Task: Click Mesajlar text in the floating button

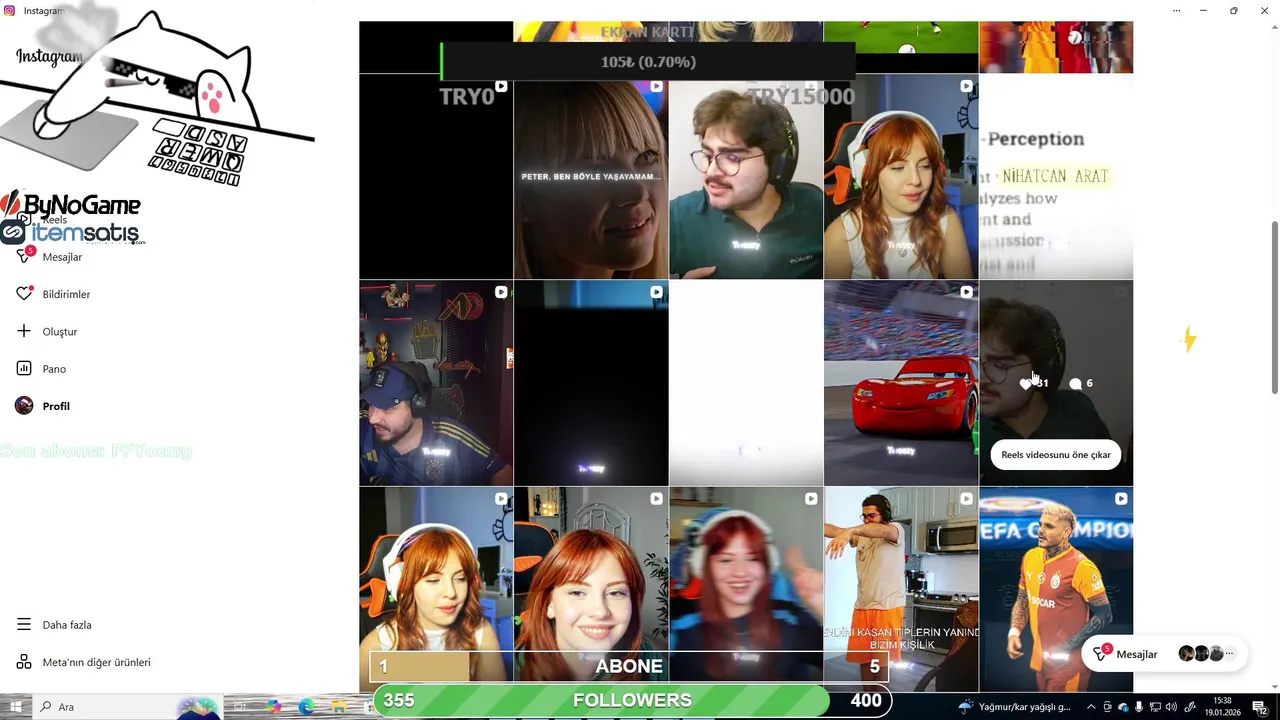Action: [x=1137, y=654]
